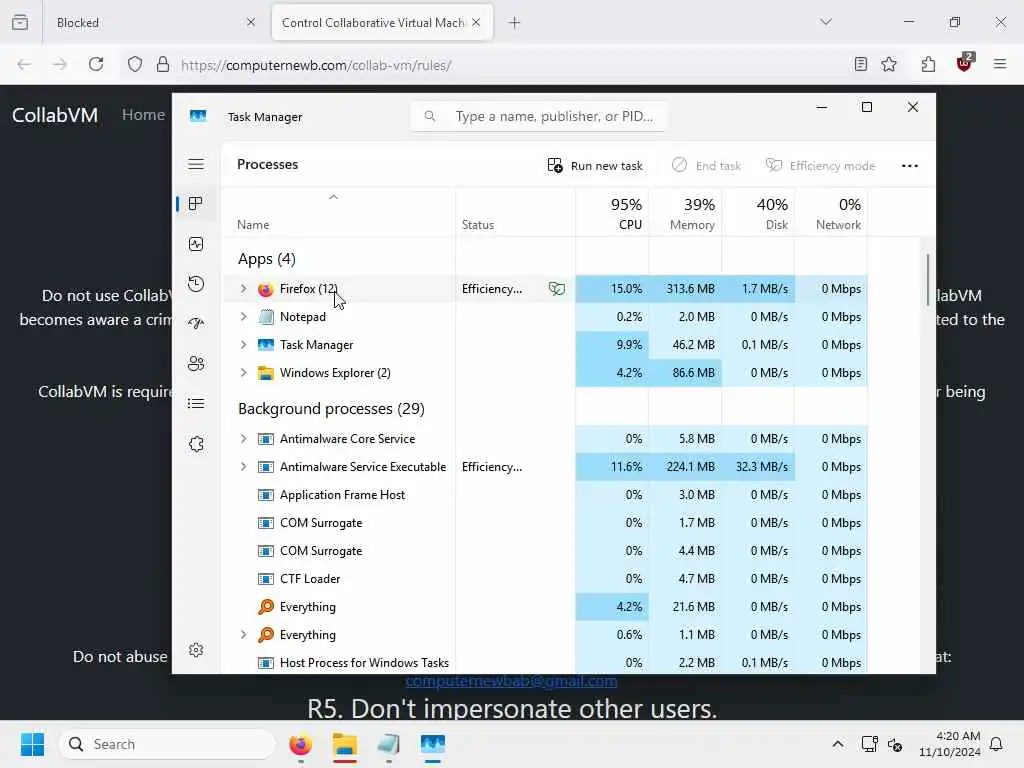Click the Notepad process icon
This screenshot has height=768, width=1024.
(x=265, y=317)
